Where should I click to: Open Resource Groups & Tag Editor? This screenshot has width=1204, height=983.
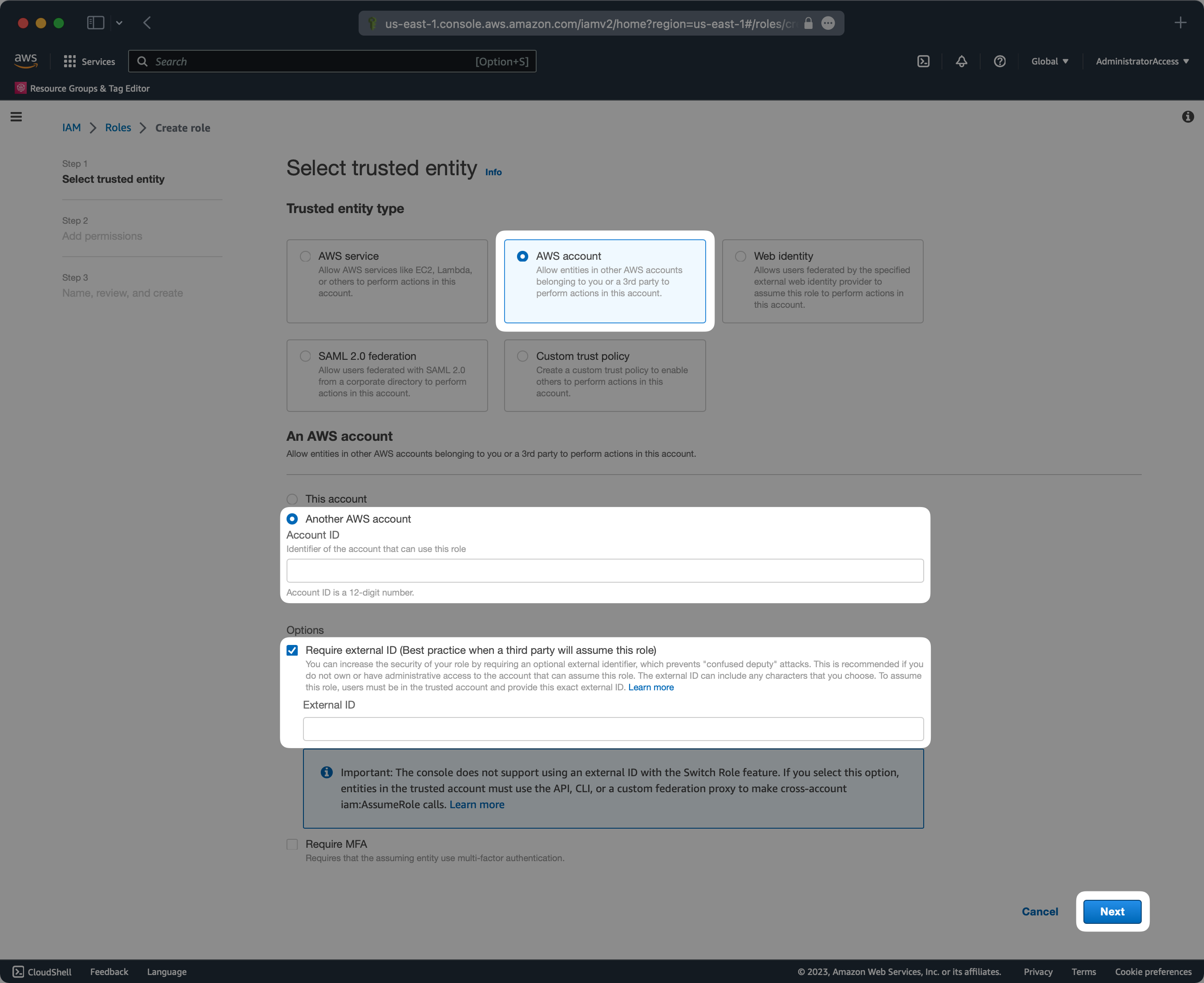pyautogui.click(x=82, y=89)
